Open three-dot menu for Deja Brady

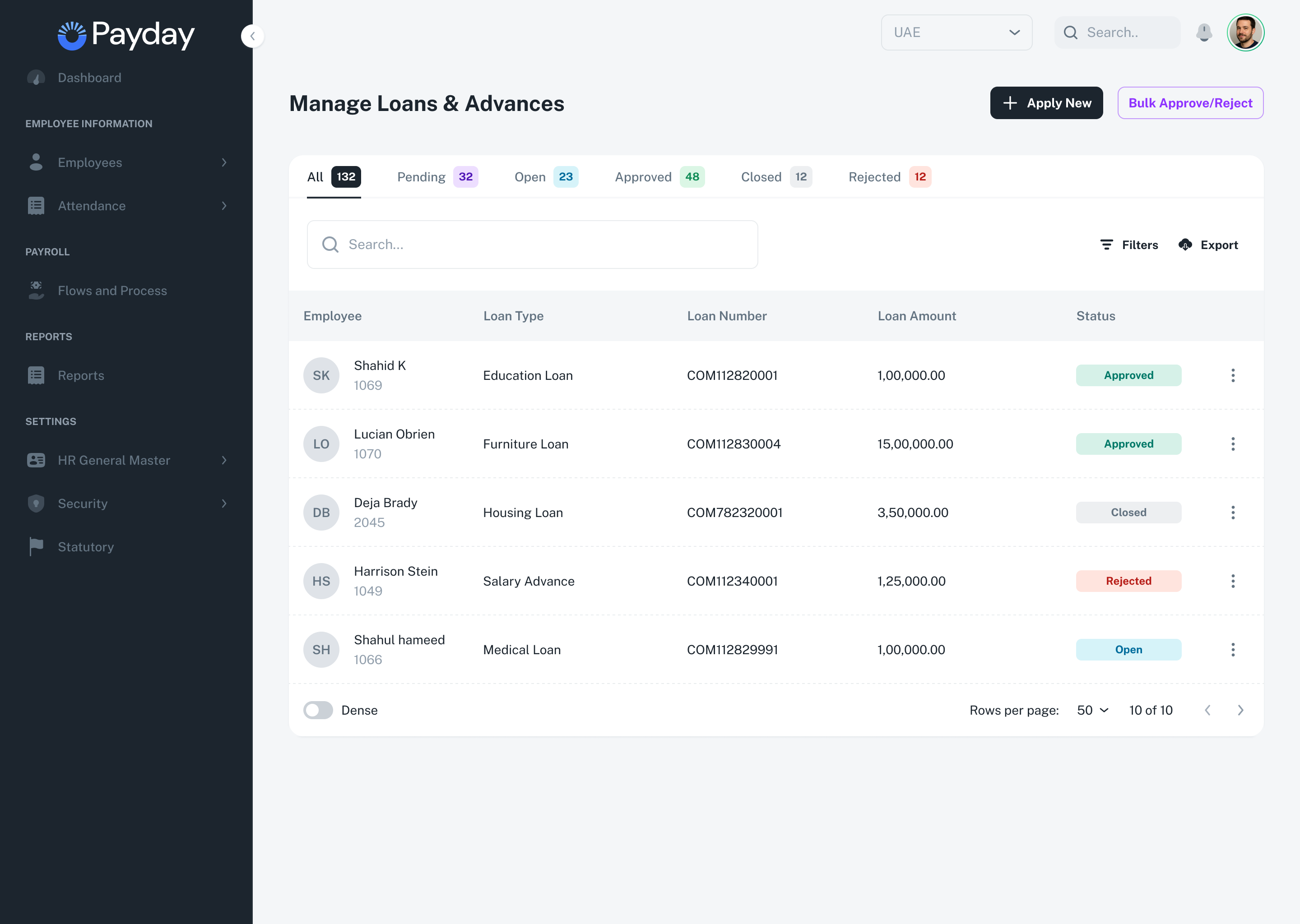coord(1232,513)
